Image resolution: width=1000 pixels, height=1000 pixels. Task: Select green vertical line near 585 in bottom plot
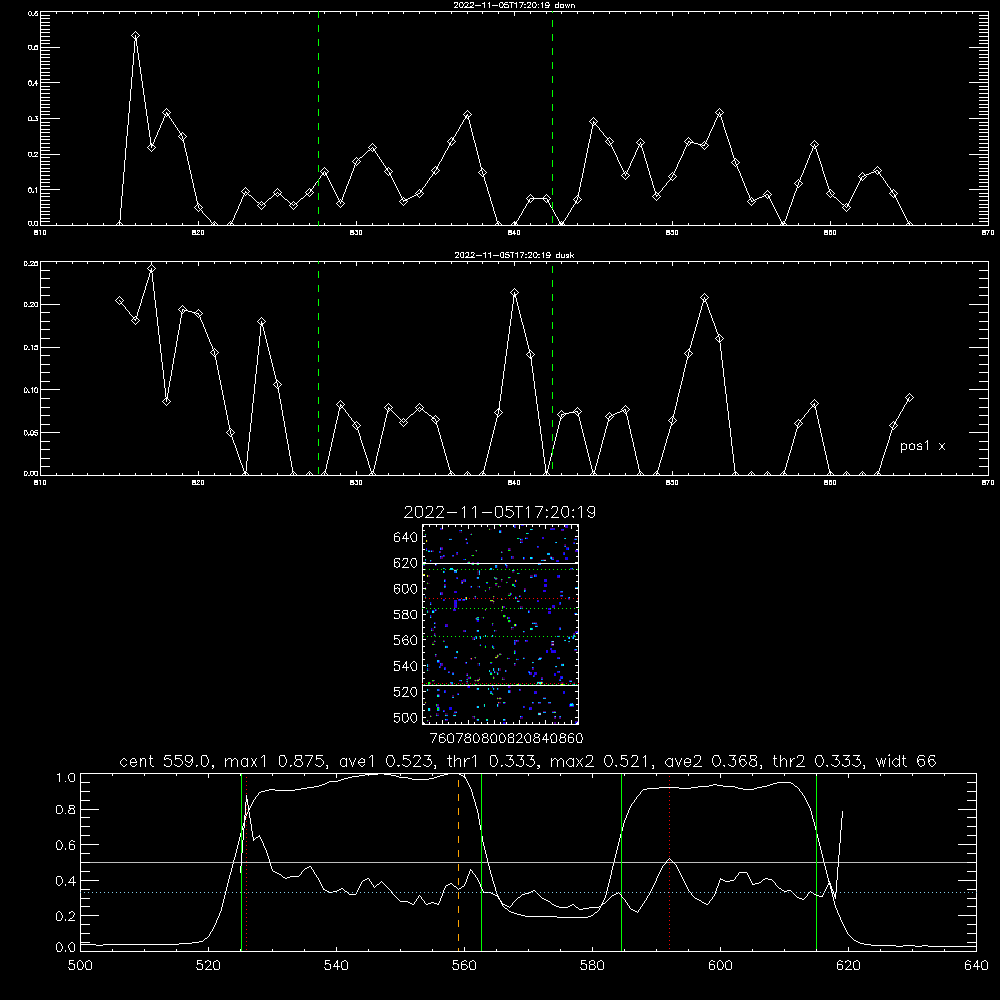point(621,862)
